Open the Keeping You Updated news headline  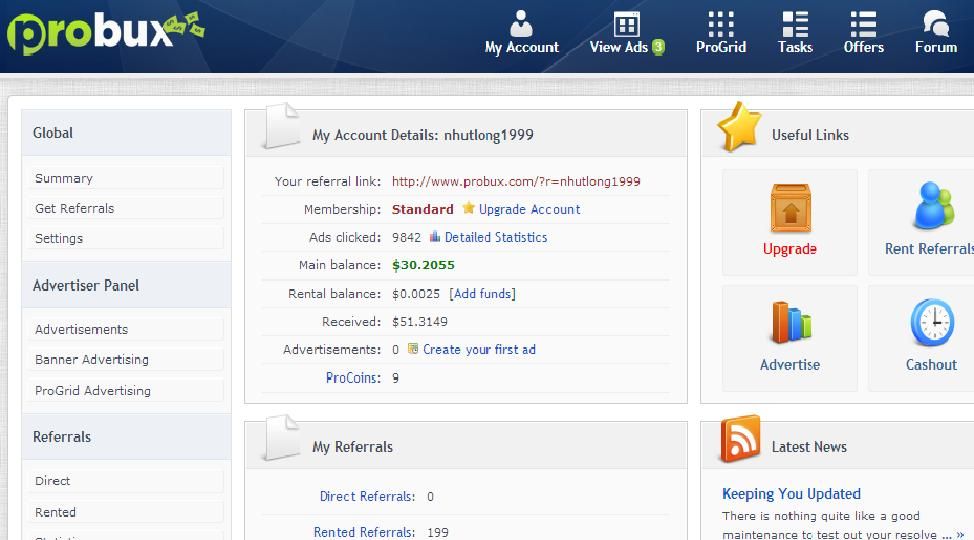coord(791,493)
